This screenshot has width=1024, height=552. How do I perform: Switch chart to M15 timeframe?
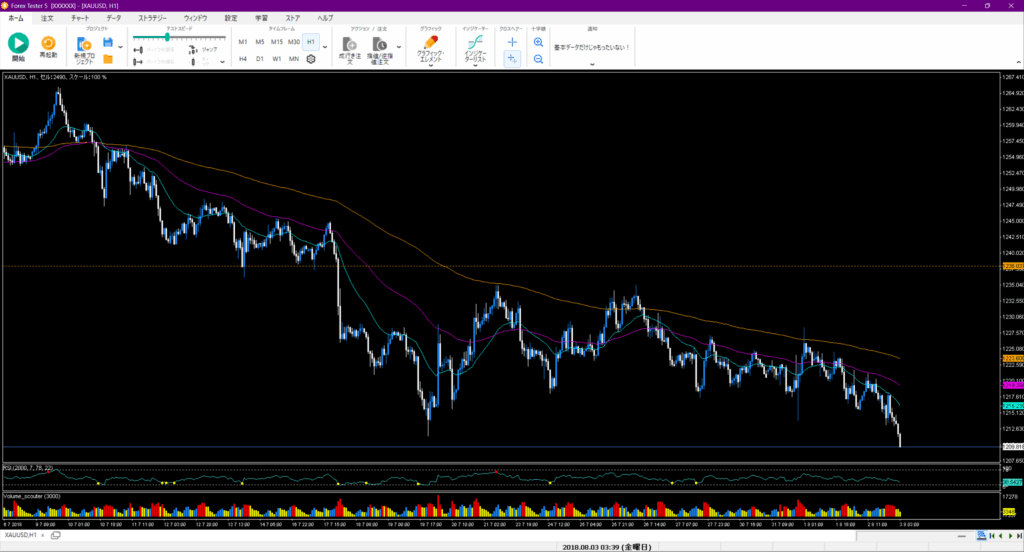pos(277,43)
